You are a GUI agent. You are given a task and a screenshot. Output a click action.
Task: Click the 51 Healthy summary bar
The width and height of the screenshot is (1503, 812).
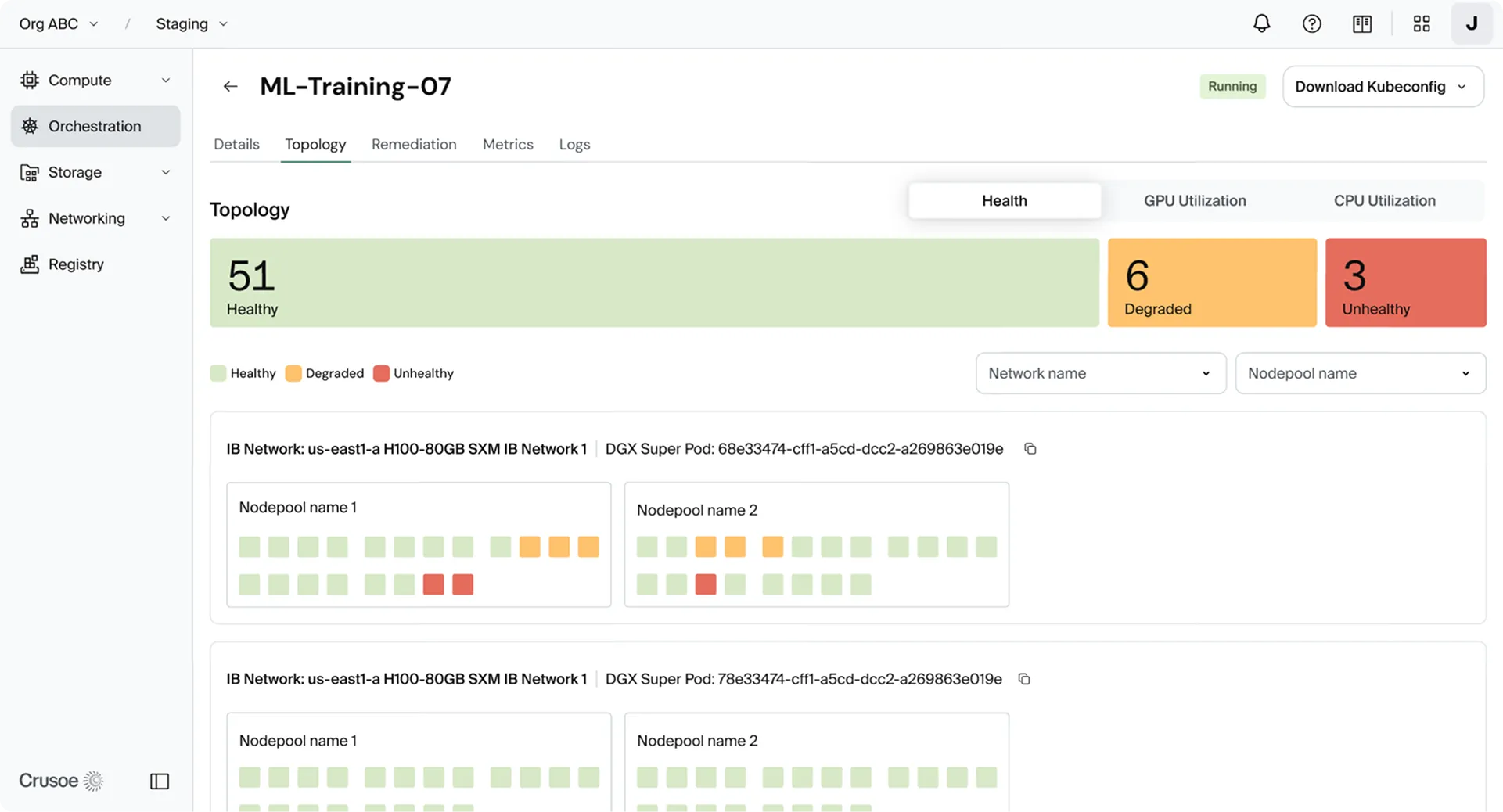(654, 282)
